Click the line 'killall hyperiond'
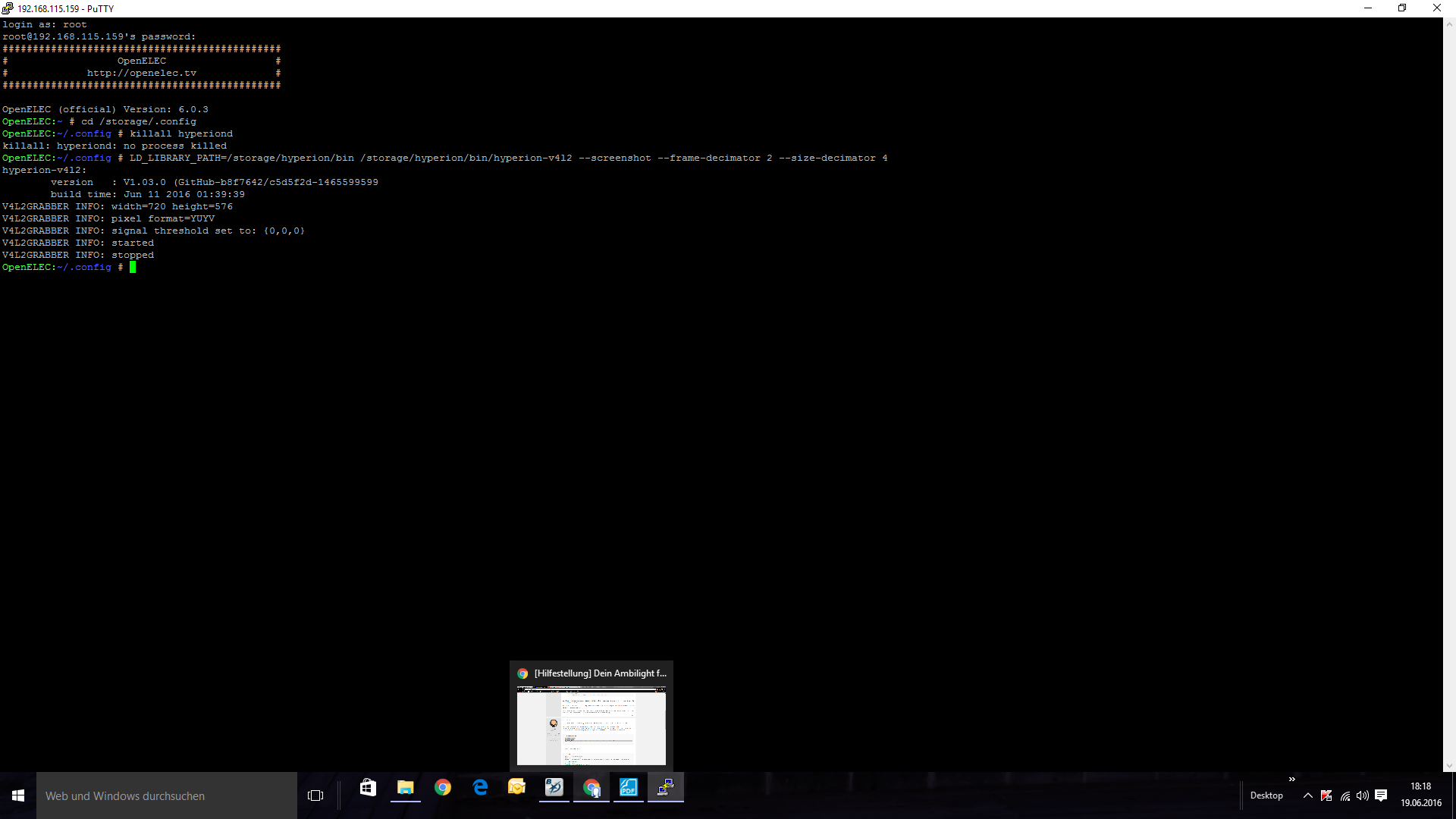 (181, 134)
